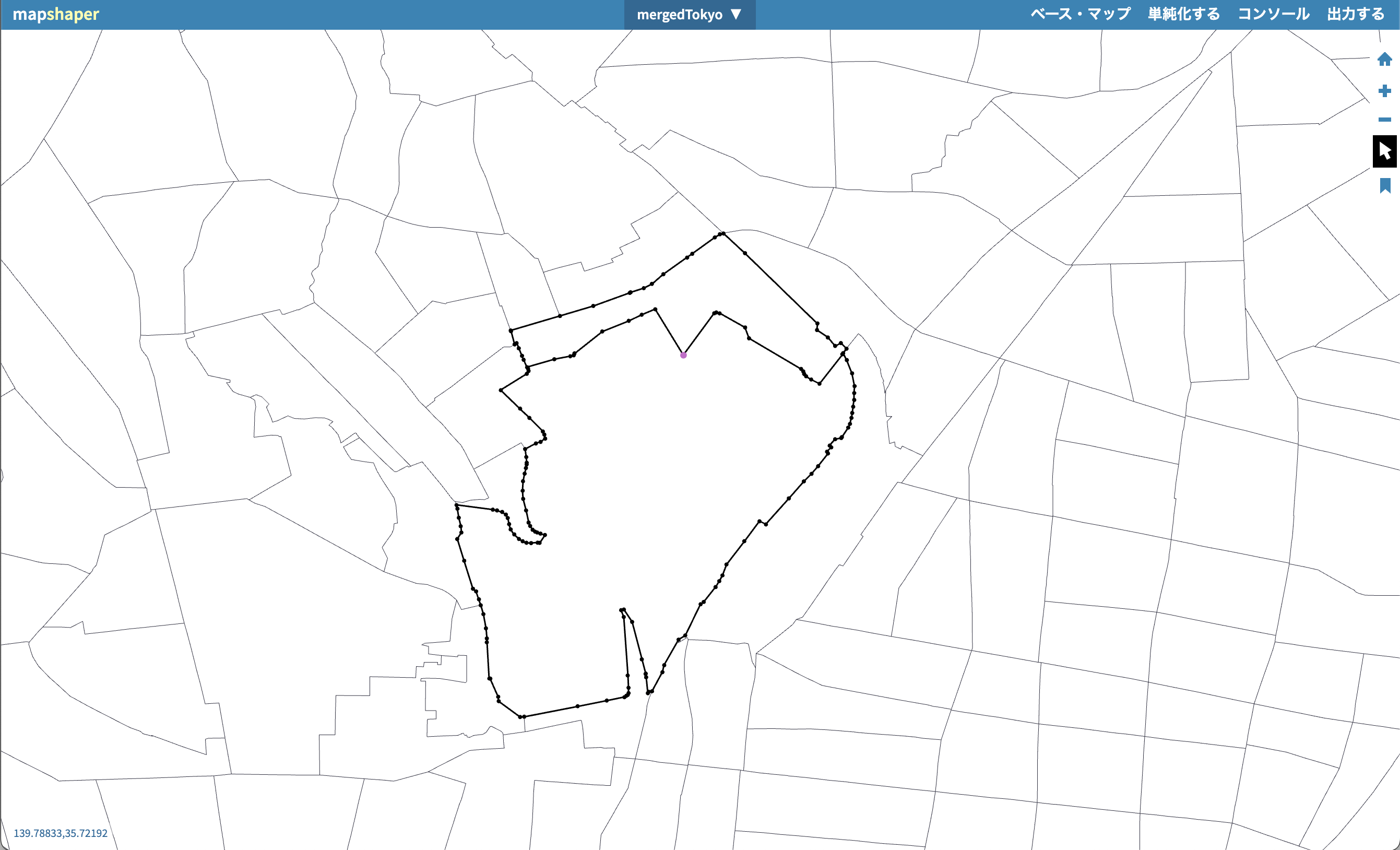Image resolution: width=1400 pixels, height=850 pixels.
Task: Click the blue bookmark icon
Action: coord(1385,185)
